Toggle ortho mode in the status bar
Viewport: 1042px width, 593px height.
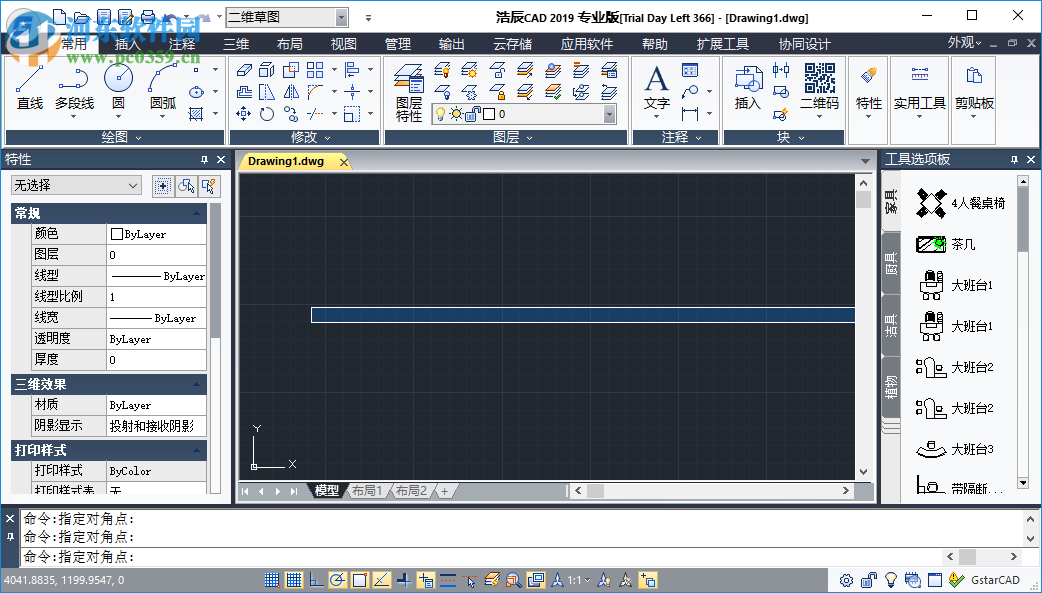pos(315,579)
